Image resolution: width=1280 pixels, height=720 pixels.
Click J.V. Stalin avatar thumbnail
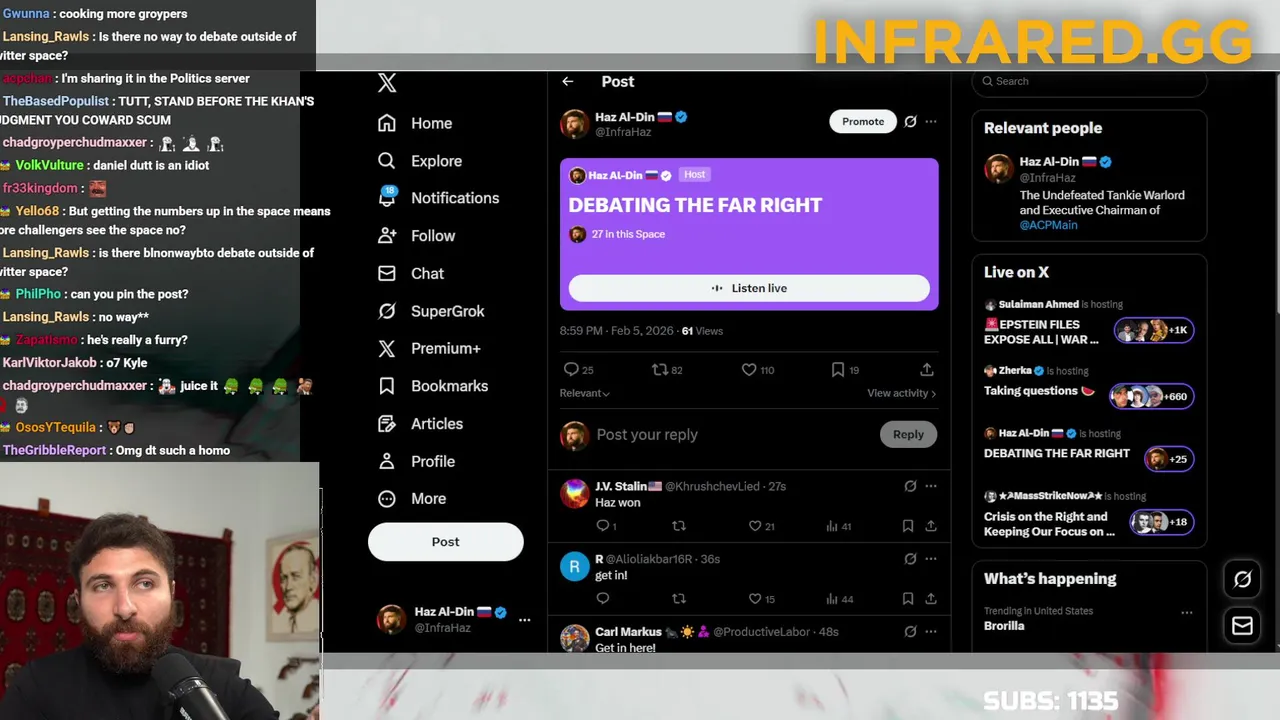coord(574,493)
